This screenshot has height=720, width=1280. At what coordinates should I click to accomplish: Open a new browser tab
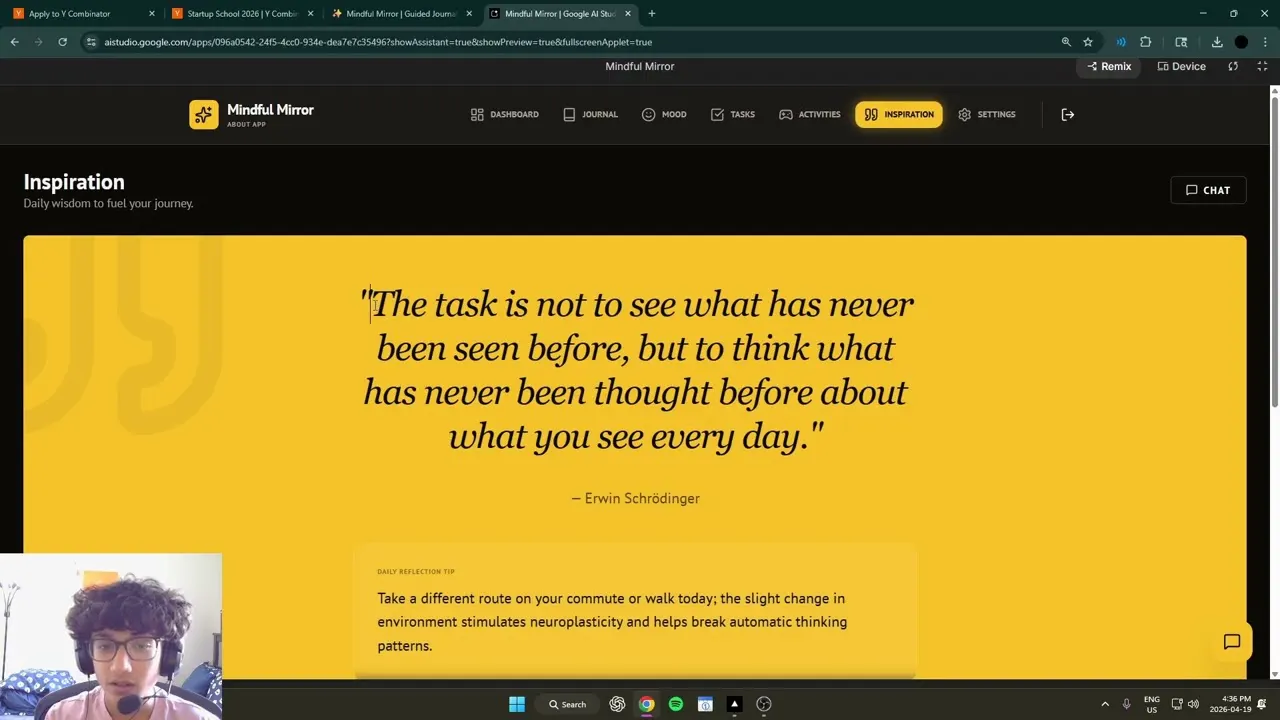click(652, 14)
